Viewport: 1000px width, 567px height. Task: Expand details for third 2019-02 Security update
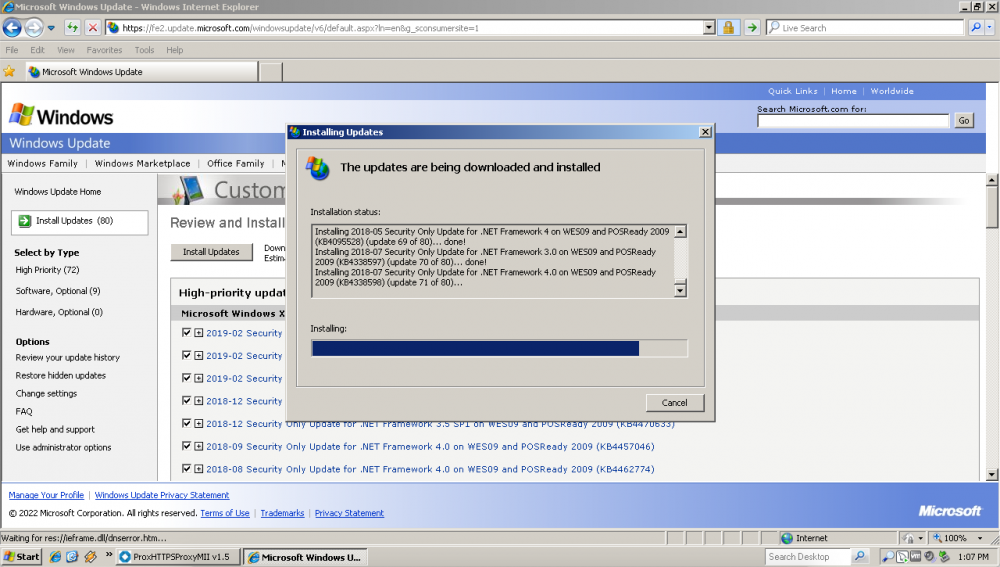pos(198,378)
